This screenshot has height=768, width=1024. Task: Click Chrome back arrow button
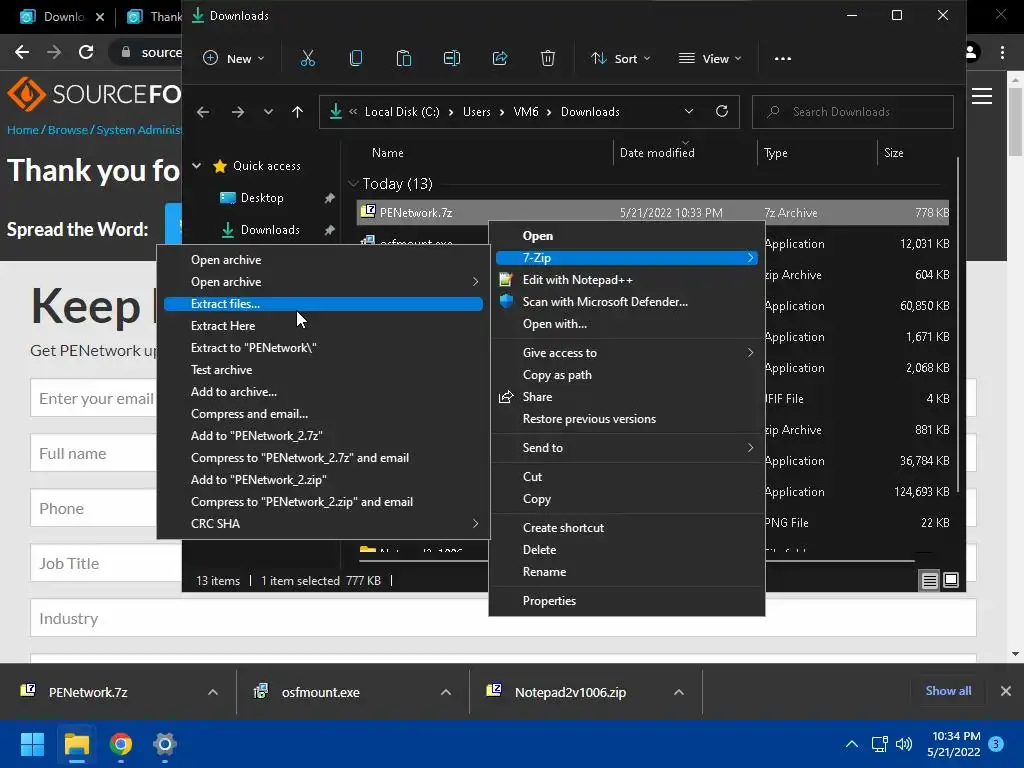(x=22, y=52)
